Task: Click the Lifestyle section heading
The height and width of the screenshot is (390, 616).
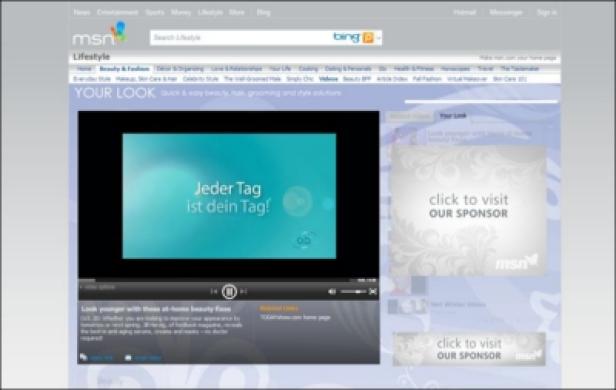Action: pos(92,57)
